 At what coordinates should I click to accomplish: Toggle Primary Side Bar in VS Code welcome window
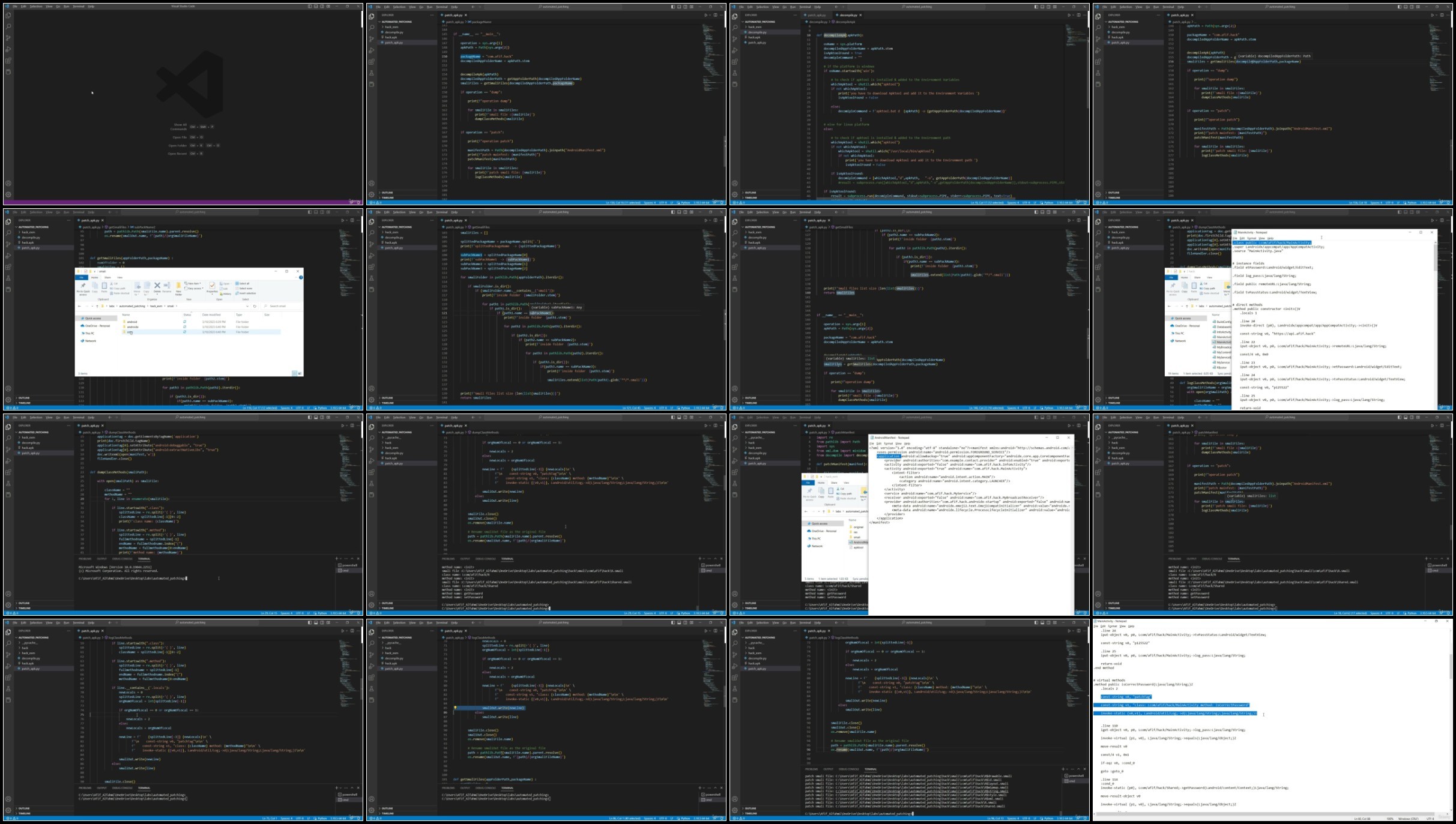pos(310,6)
